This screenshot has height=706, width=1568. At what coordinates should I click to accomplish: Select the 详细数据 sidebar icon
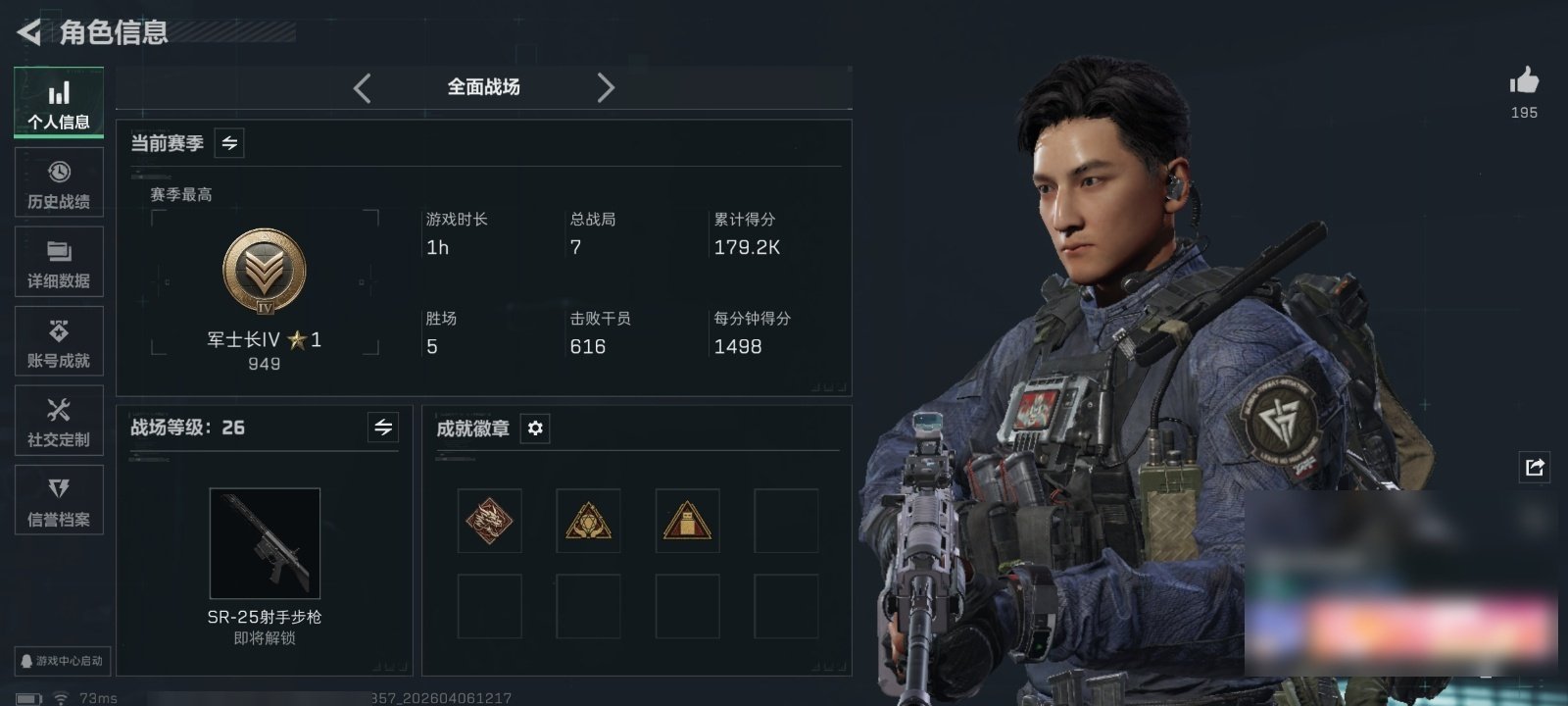pyautogui.click(x=59, y=262)
